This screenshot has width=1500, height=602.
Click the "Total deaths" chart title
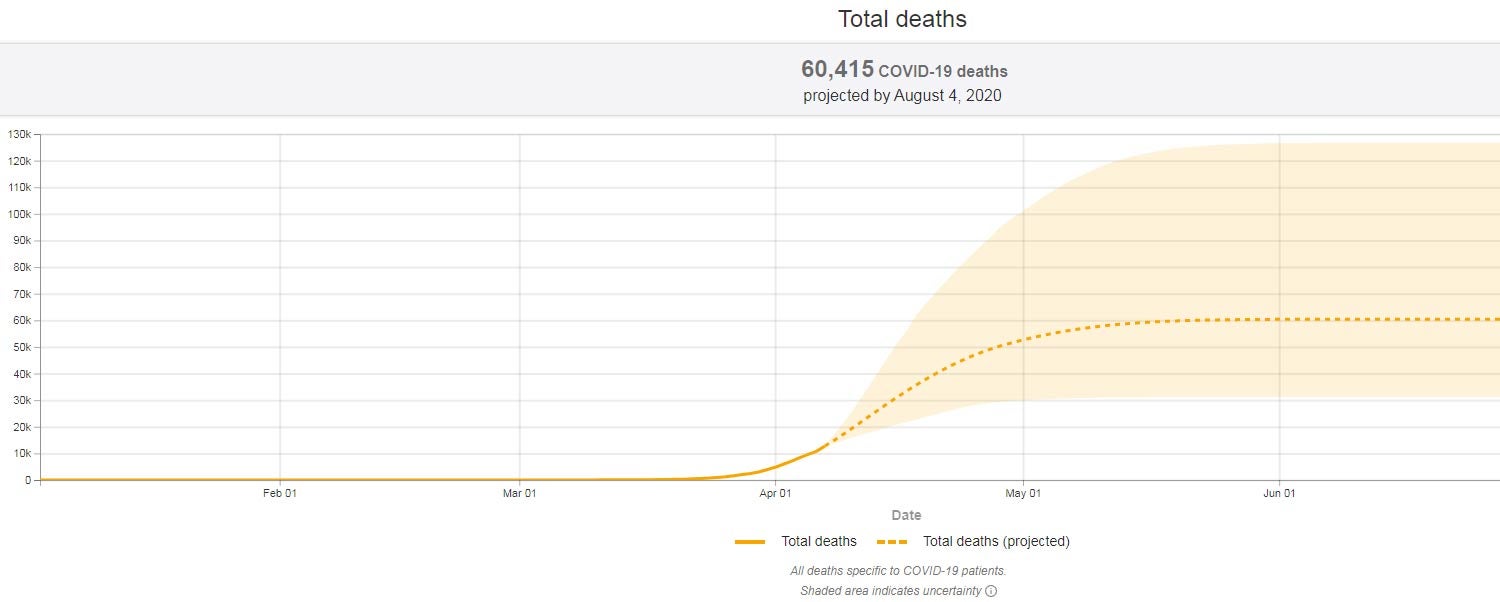point(902,19)
